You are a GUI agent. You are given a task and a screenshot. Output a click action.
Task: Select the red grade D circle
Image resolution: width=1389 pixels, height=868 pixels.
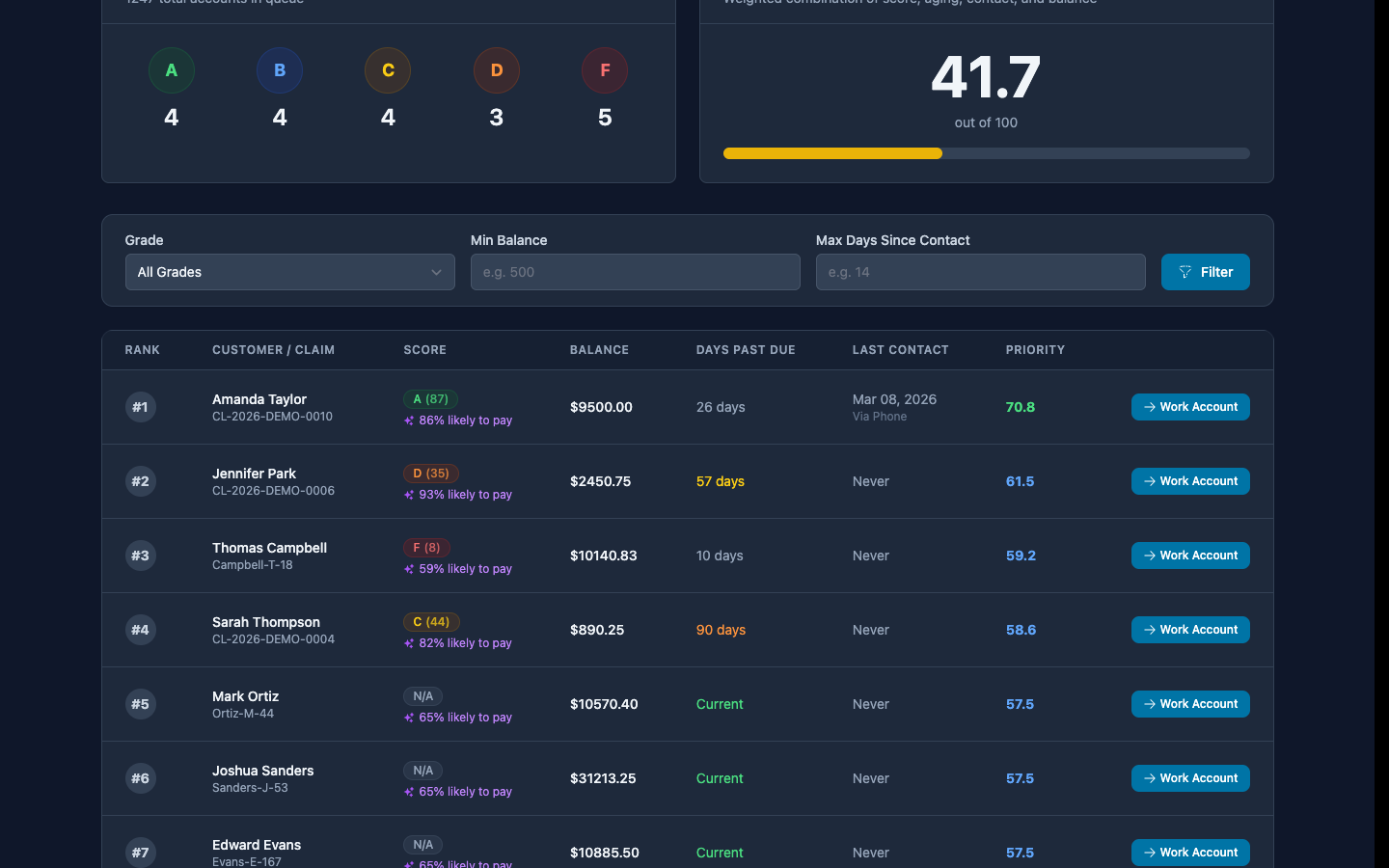(x=496, y=69)
